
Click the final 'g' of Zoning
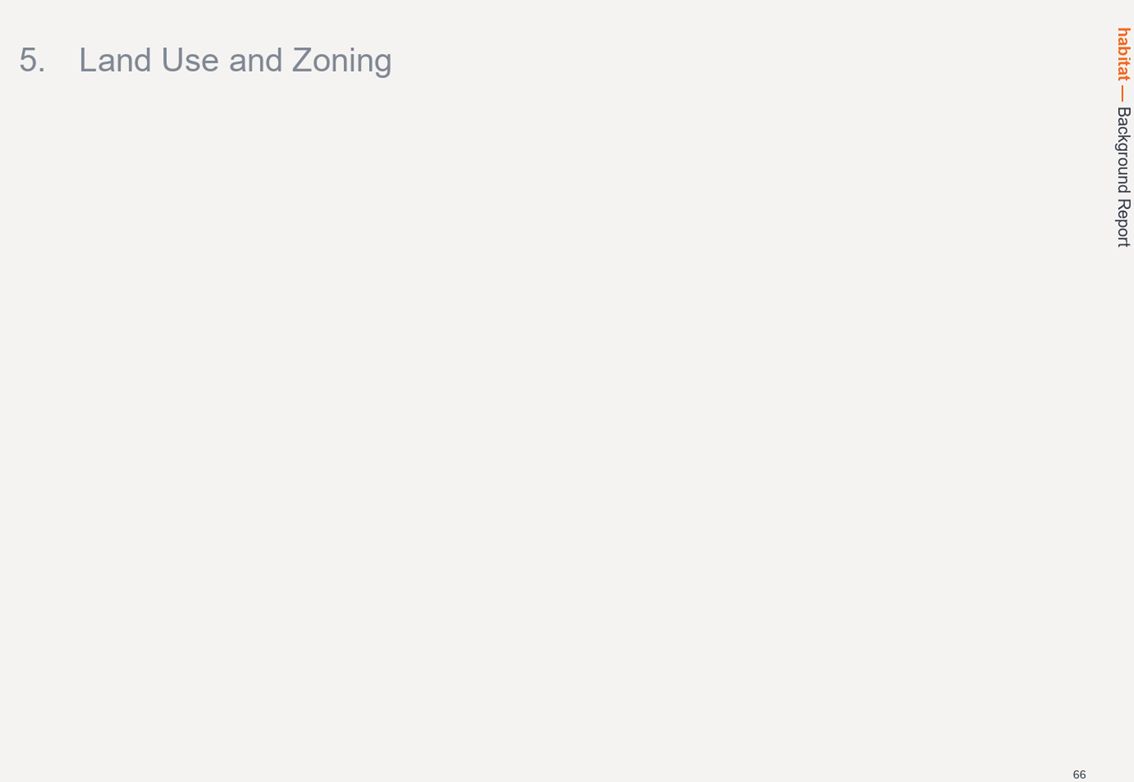383,64
